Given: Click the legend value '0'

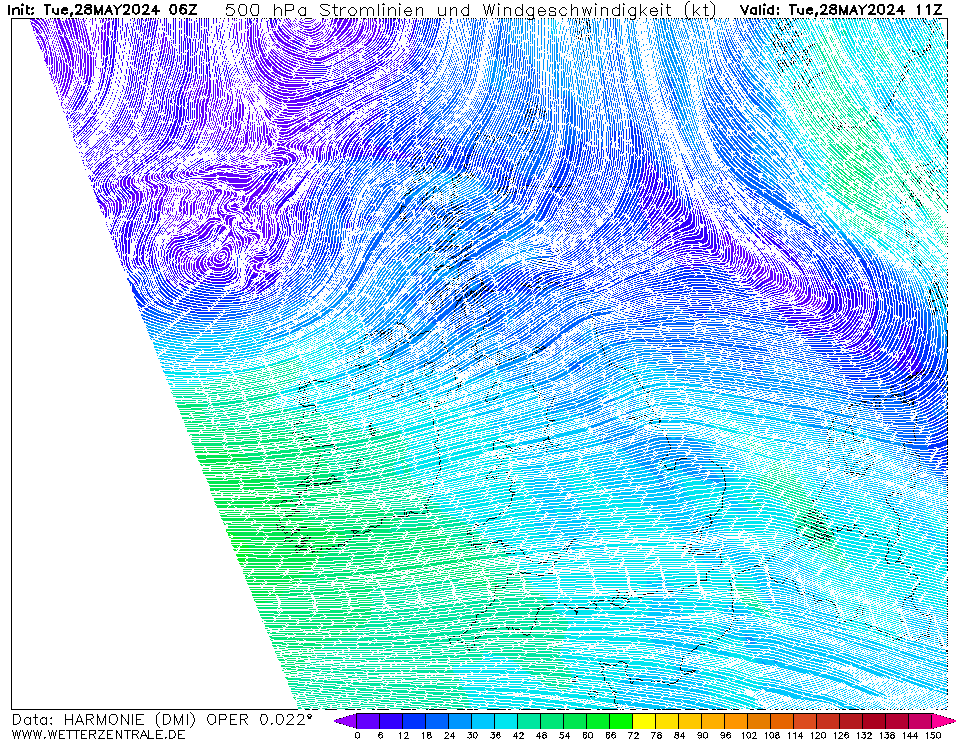Looking at the screenshot, I should [357, 735].
